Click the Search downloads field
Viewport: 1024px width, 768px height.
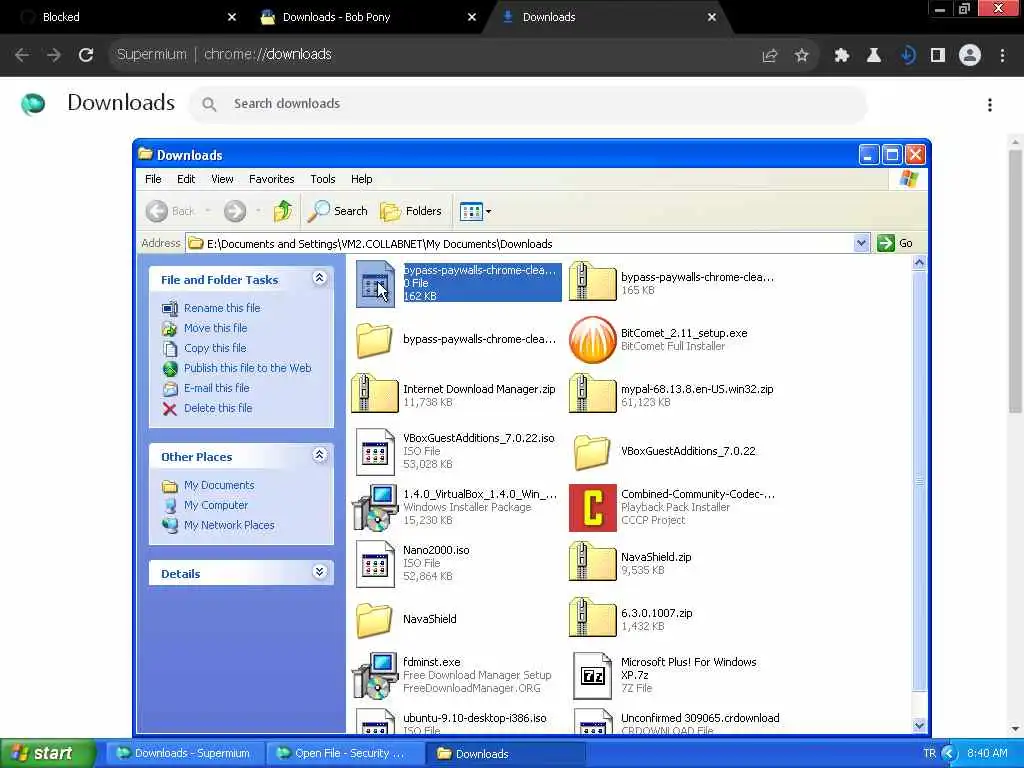coord(528,104)
